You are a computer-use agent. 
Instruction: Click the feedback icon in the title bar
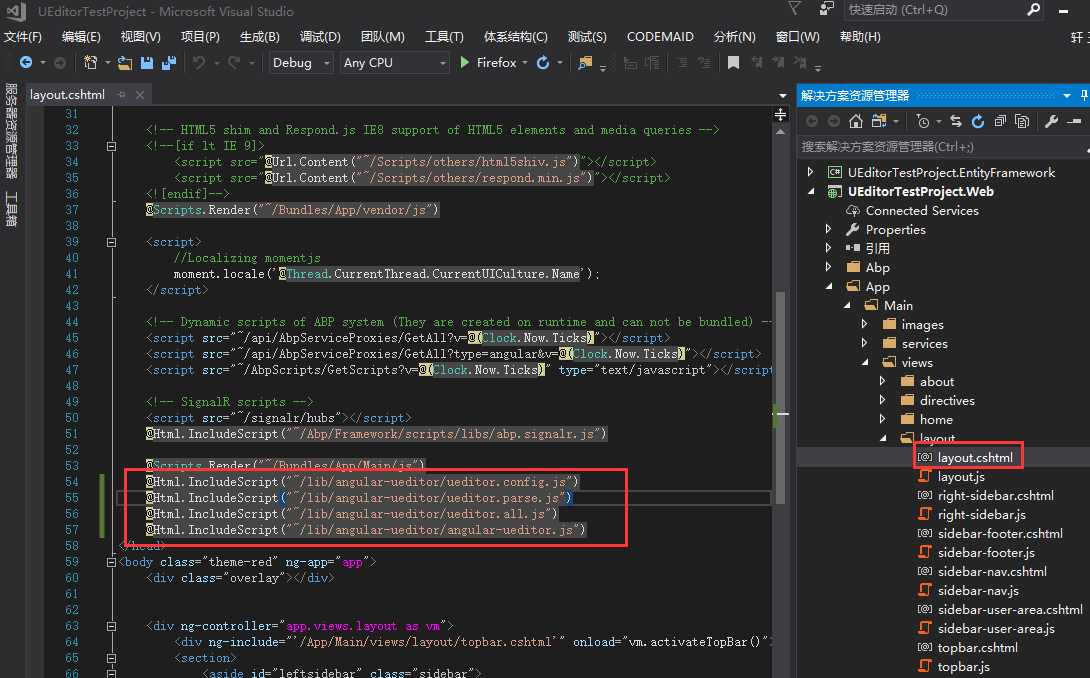tap(827, 8)
